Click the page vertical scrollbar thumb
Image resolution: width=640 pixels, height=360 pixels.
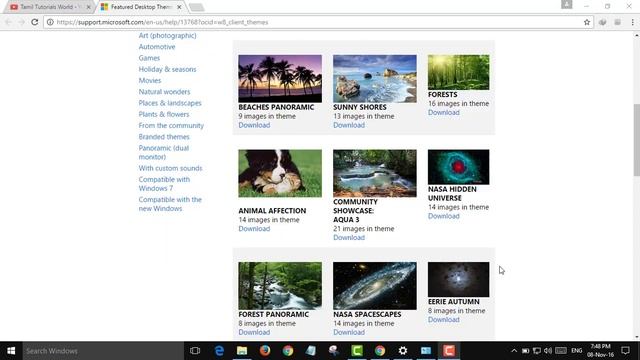pyautogui.click(x=636, y=140)
